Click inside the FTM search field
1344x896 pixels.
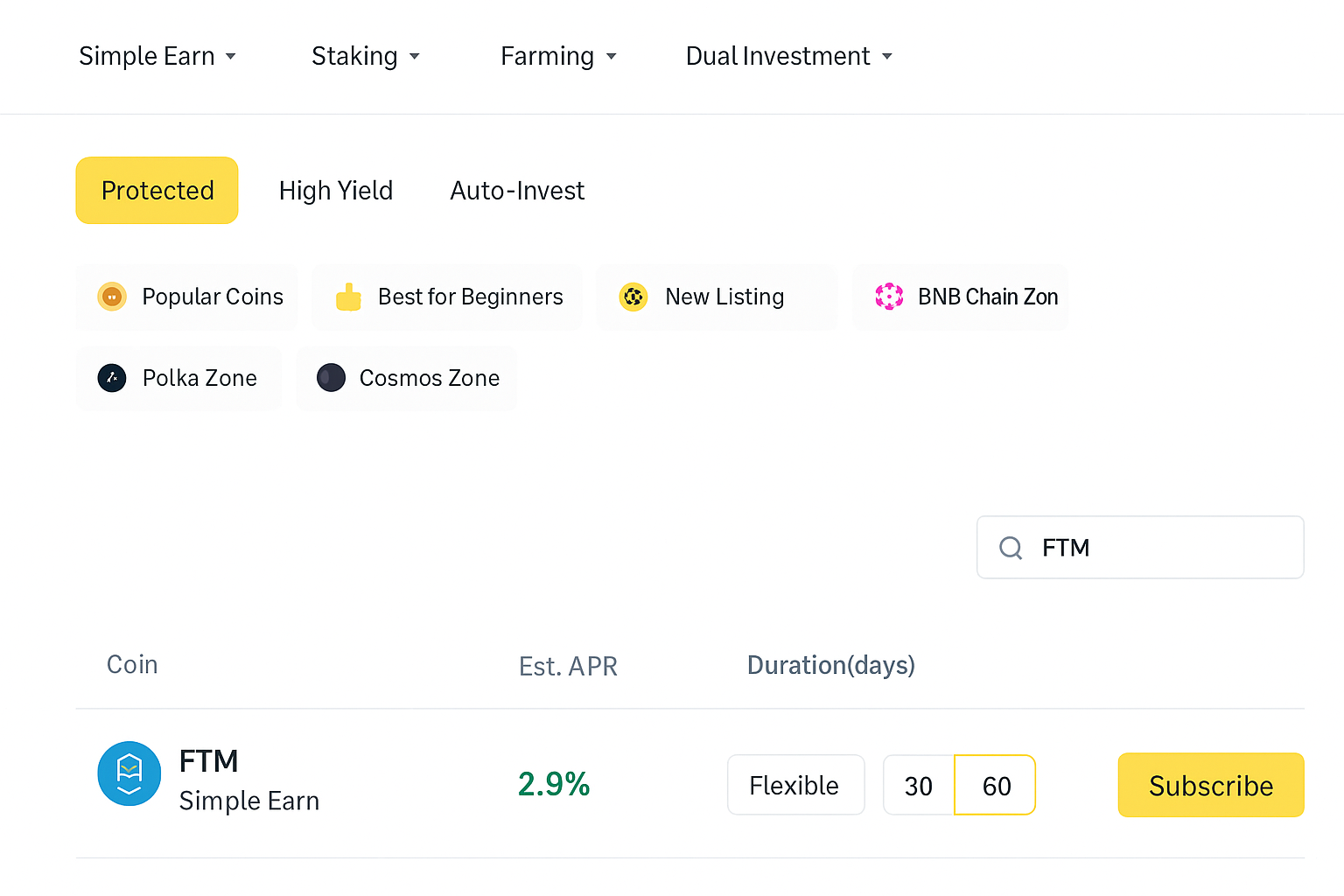point(1137,547)
